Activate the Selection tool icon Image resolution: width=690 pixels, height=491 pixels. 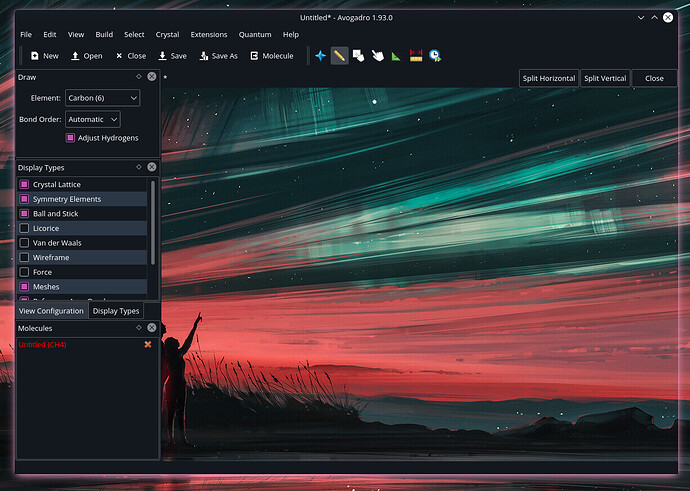tap(358, 56)
